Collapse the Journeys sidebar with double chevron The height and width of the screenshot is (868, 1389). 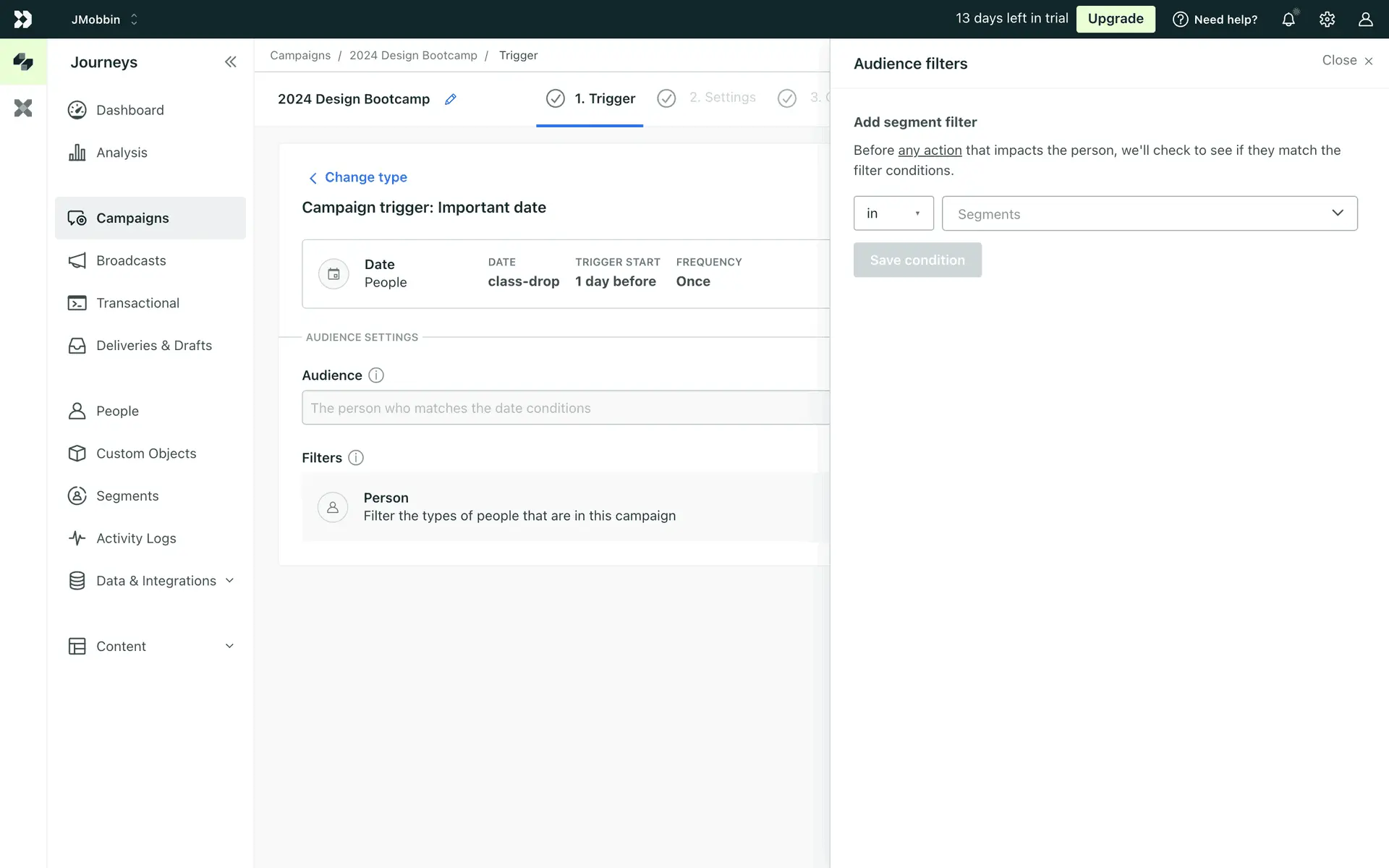[230, 62]
